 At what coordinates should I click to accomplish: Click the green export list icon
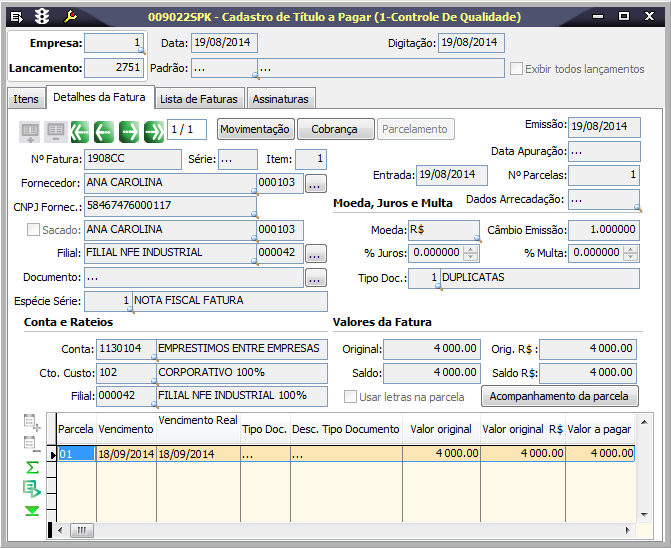[32, 489]
